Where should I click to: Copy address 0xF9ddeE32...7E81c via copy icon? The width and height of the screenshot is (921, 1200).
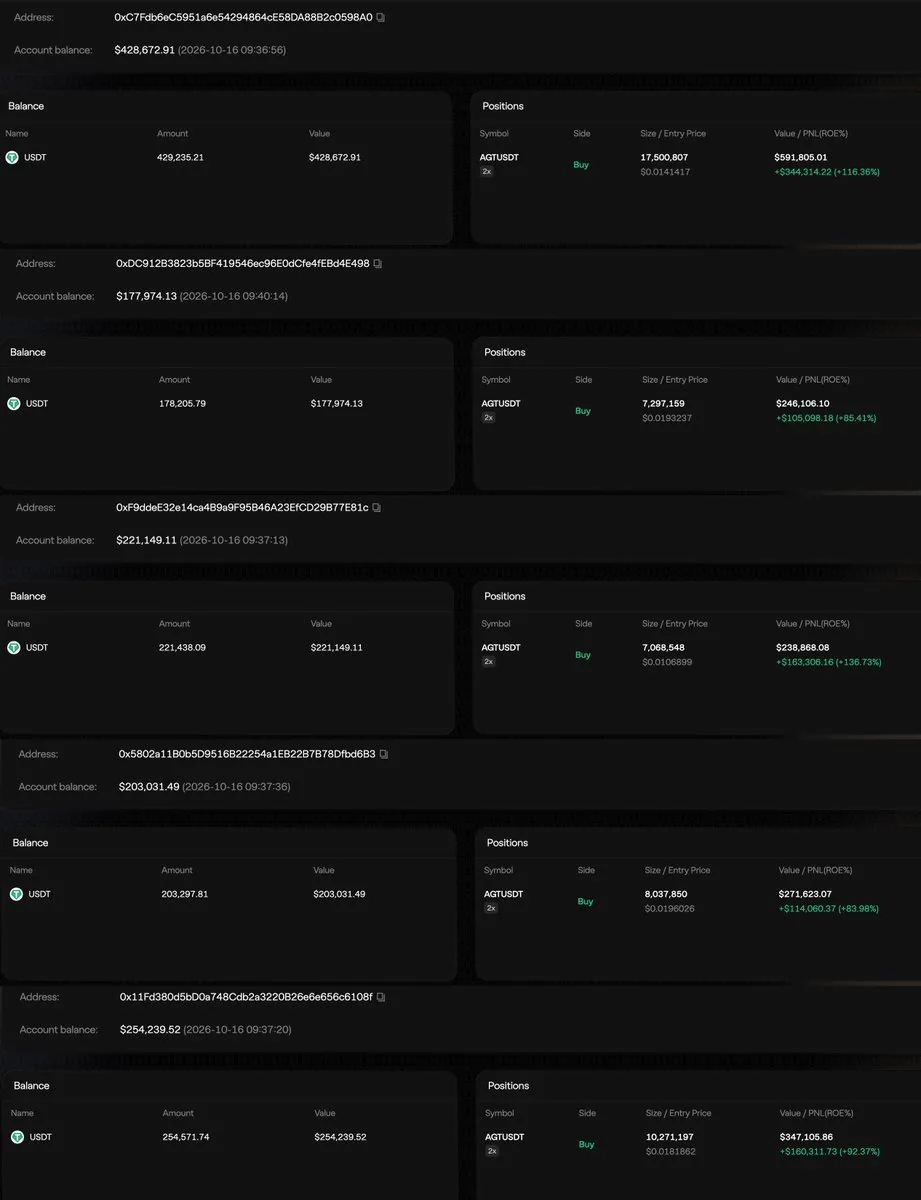[x=377, y=508]
